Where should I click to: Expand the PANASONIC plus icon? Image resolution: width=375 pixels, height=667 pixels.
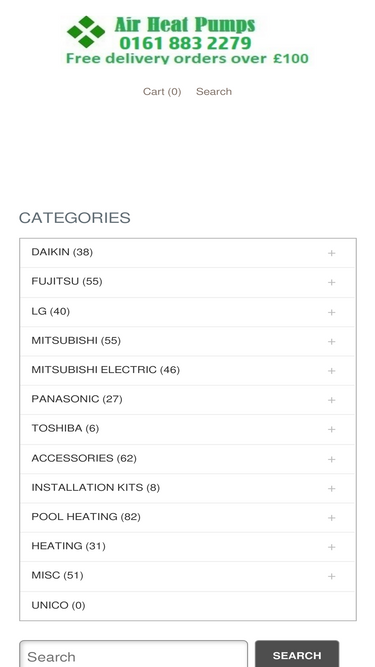pos(331,400)
